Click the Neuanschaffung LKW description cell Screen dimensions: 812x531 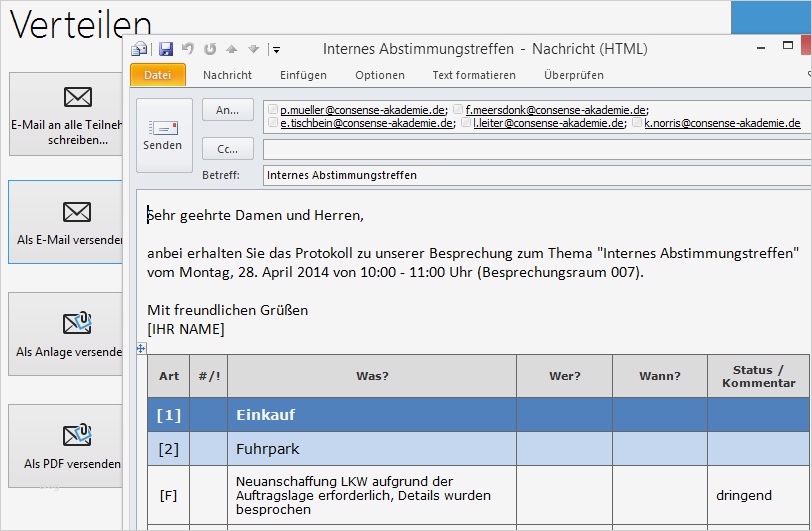(x=372, y=495)
